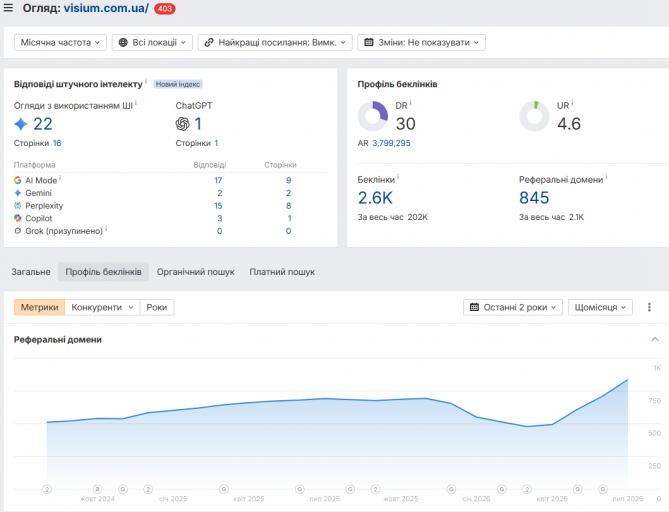Screen dimensions: 669x512
Task: Switch to the Загальне tab
Action: pos(31,272)
